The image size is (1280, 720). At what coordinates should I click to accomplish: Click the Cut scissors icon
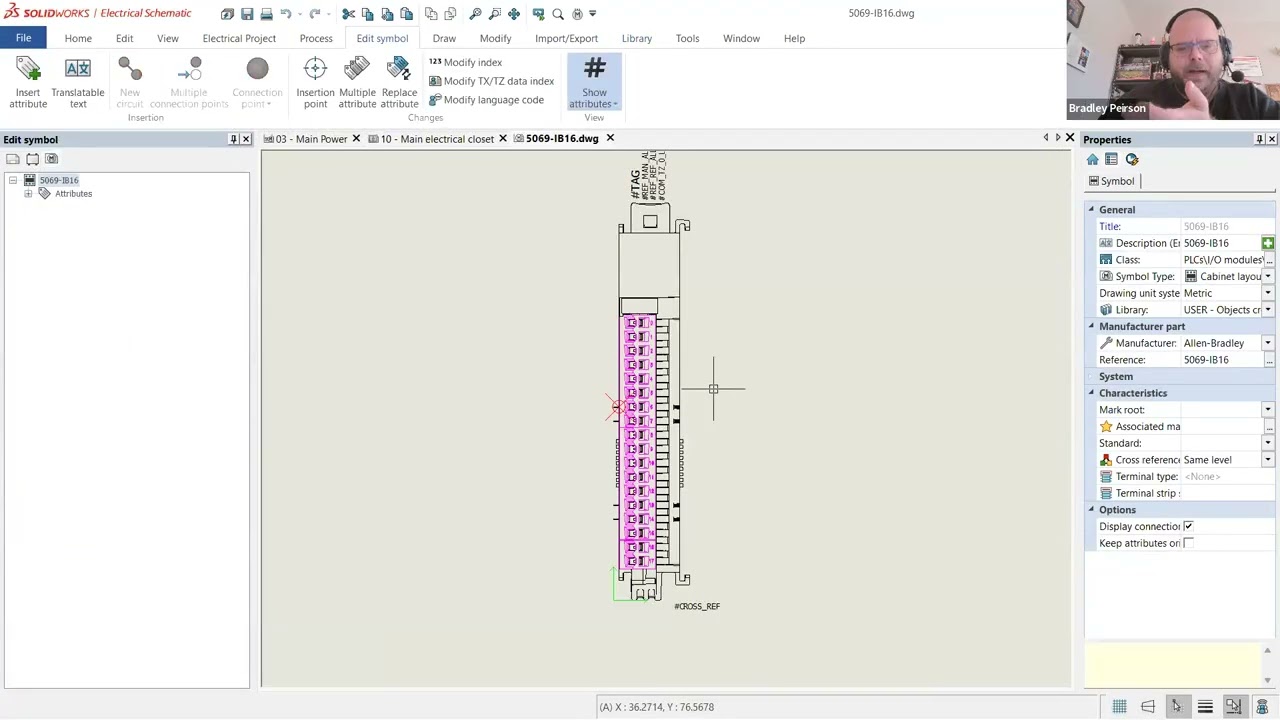pos(348,14)
